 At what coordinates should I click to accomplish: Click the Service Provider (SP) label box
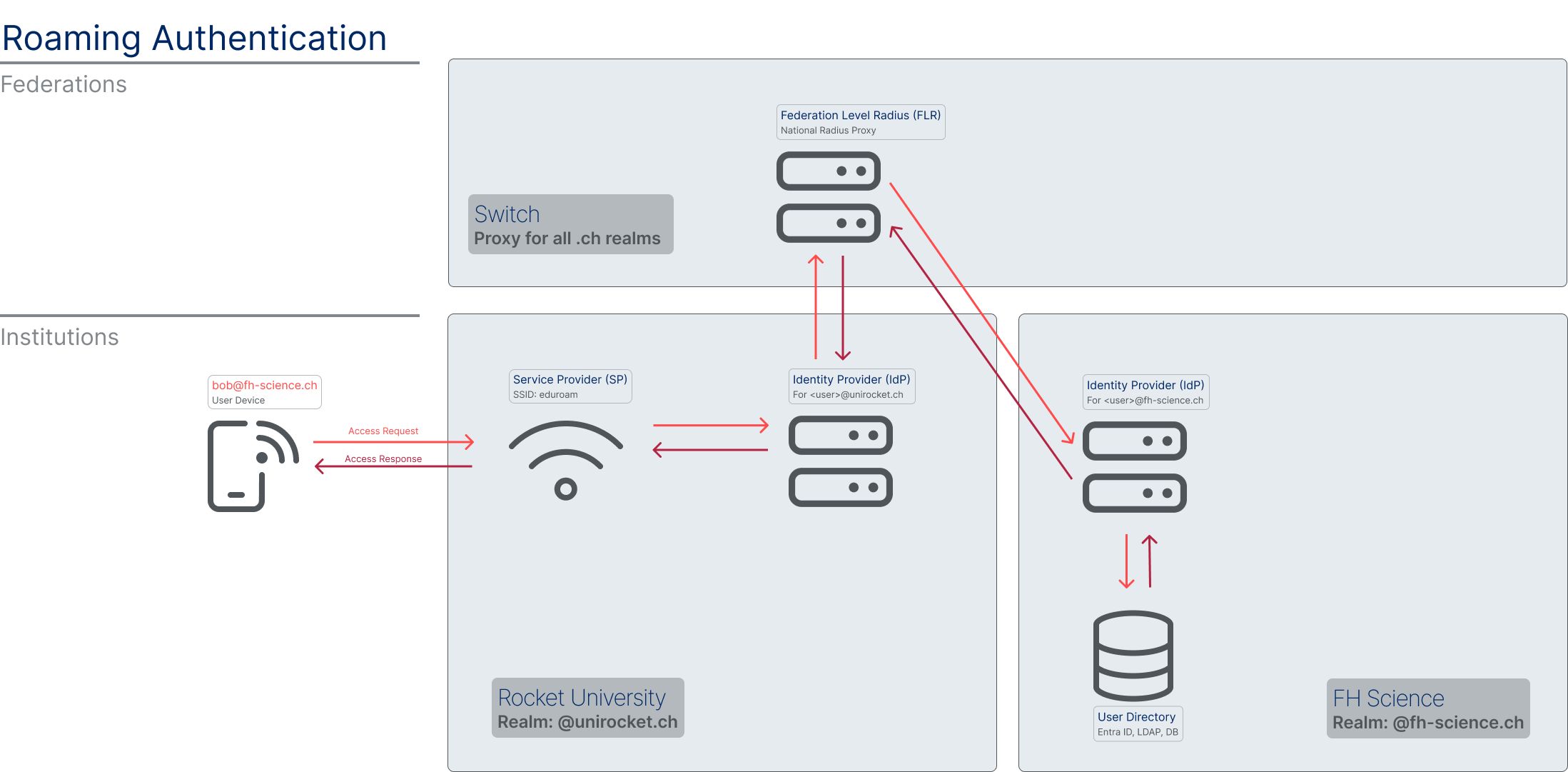pos(570,386)
